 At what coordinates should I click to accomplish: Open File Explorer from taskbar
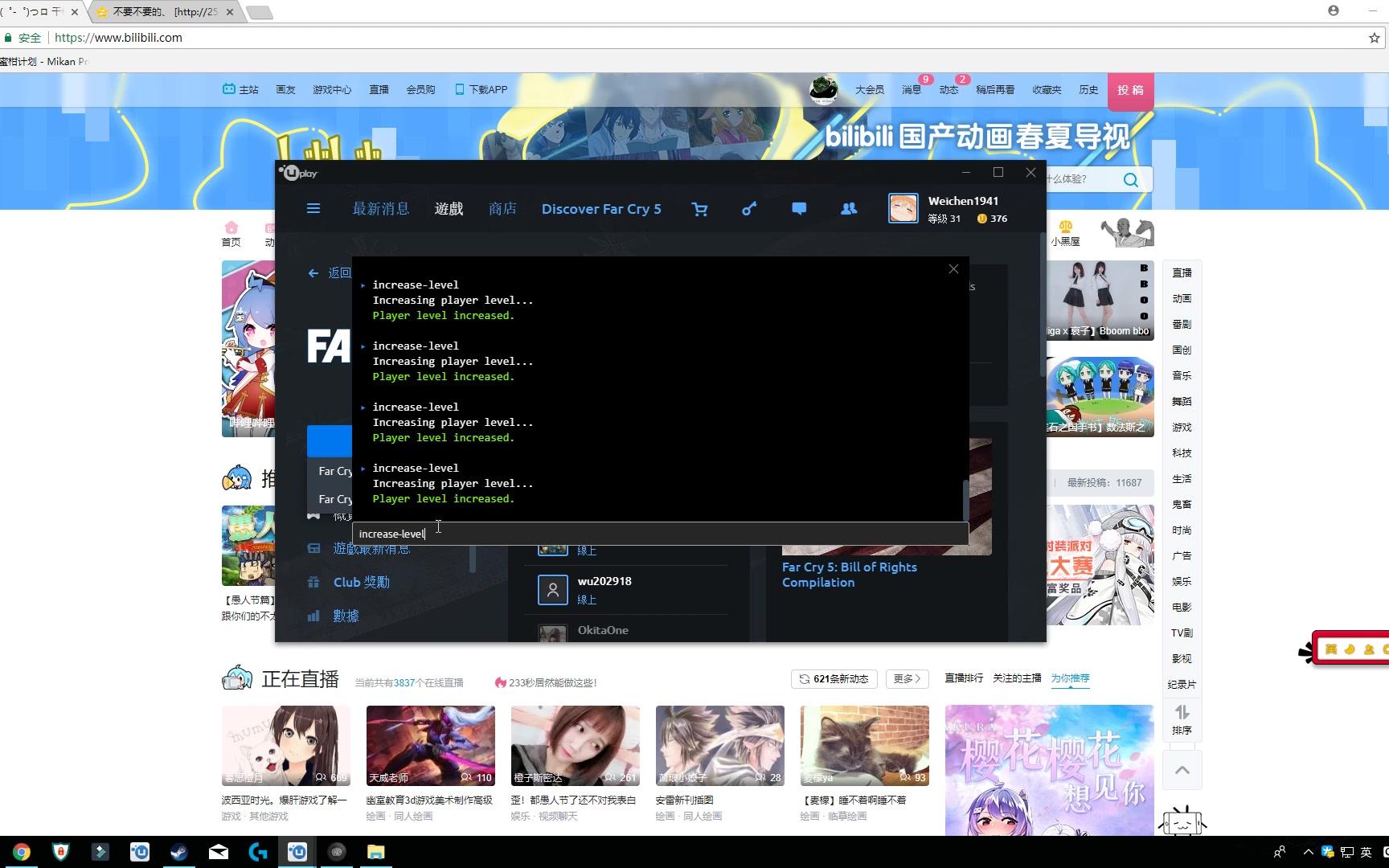[x=375, y=852]
